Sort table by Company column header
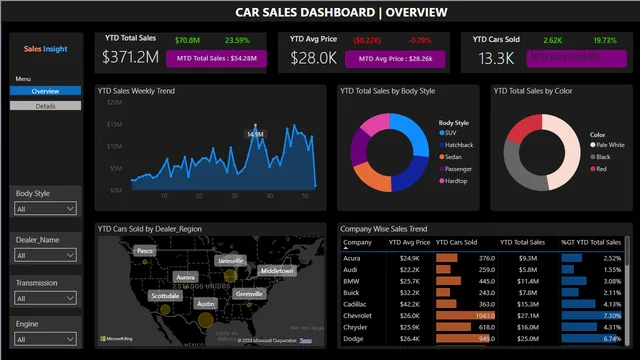This screenshot has width=640, height=360. (357, 242)
